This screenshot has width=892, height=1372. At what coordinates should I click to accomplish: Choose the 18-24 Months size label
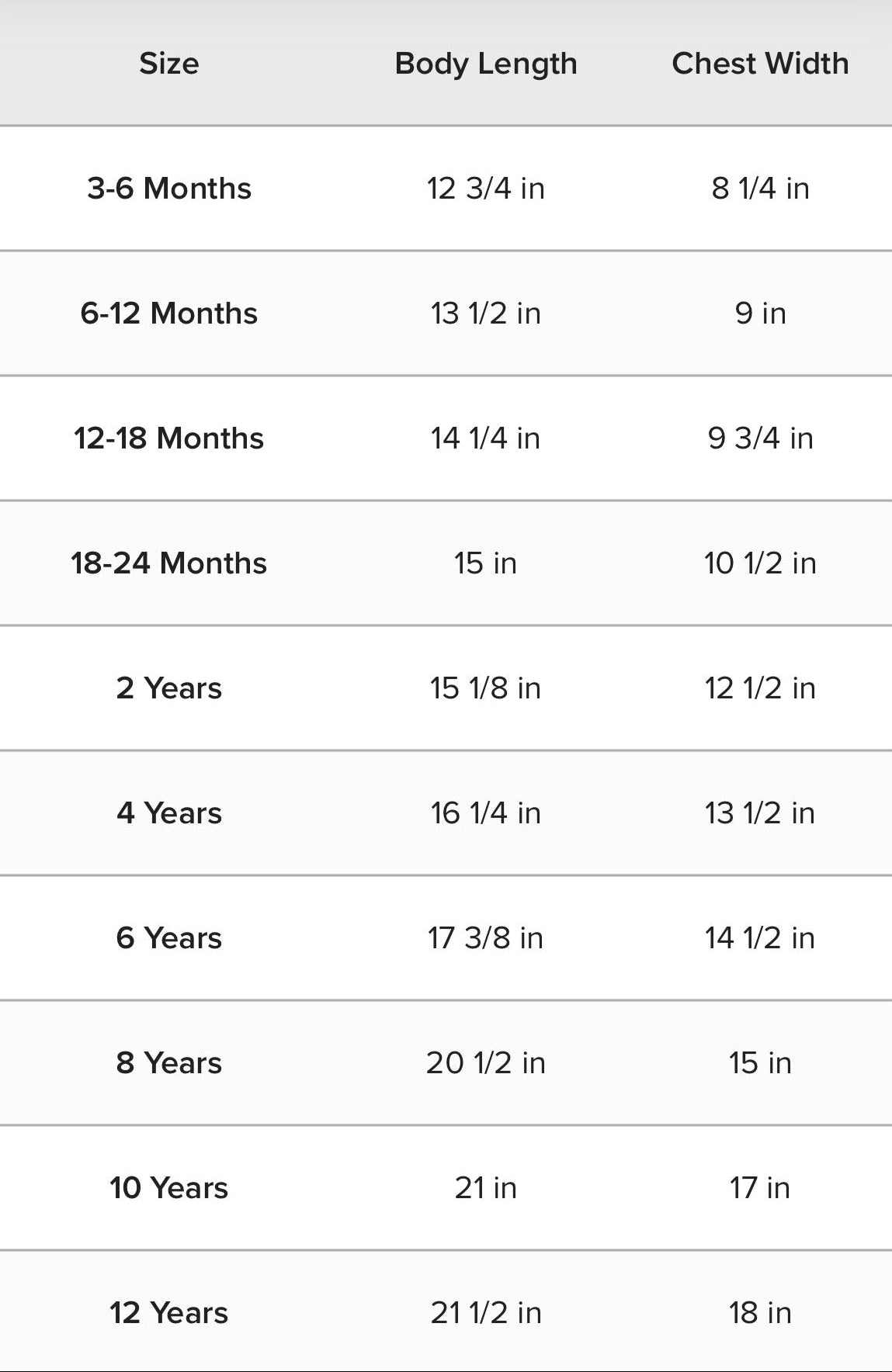[168, 563]
